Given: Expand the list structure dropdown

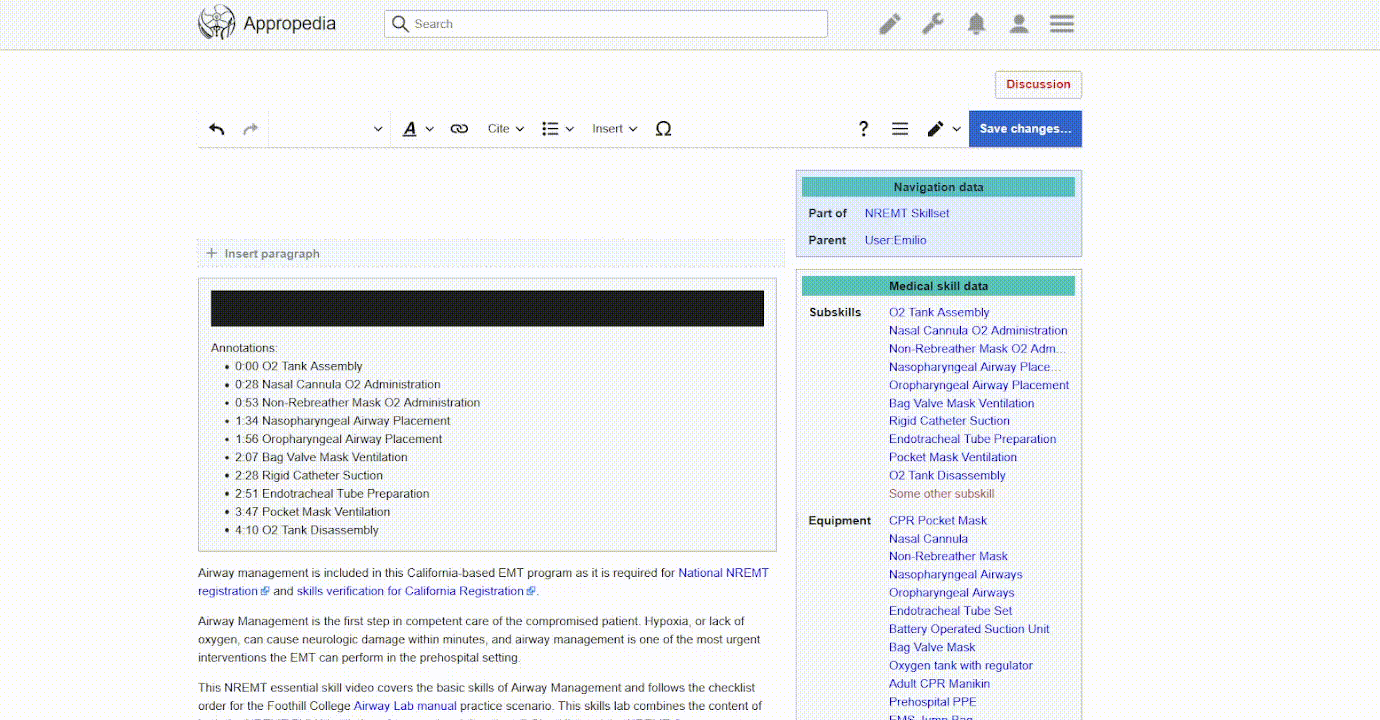Looking at the screenshot, I should [x=557, y=129].
